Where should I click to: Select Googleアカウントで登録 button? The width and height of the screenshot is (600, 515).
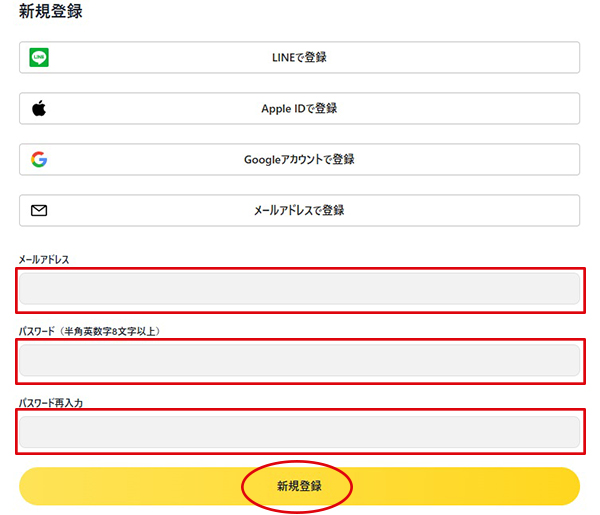pyautogui.click(x=300, y=159)
